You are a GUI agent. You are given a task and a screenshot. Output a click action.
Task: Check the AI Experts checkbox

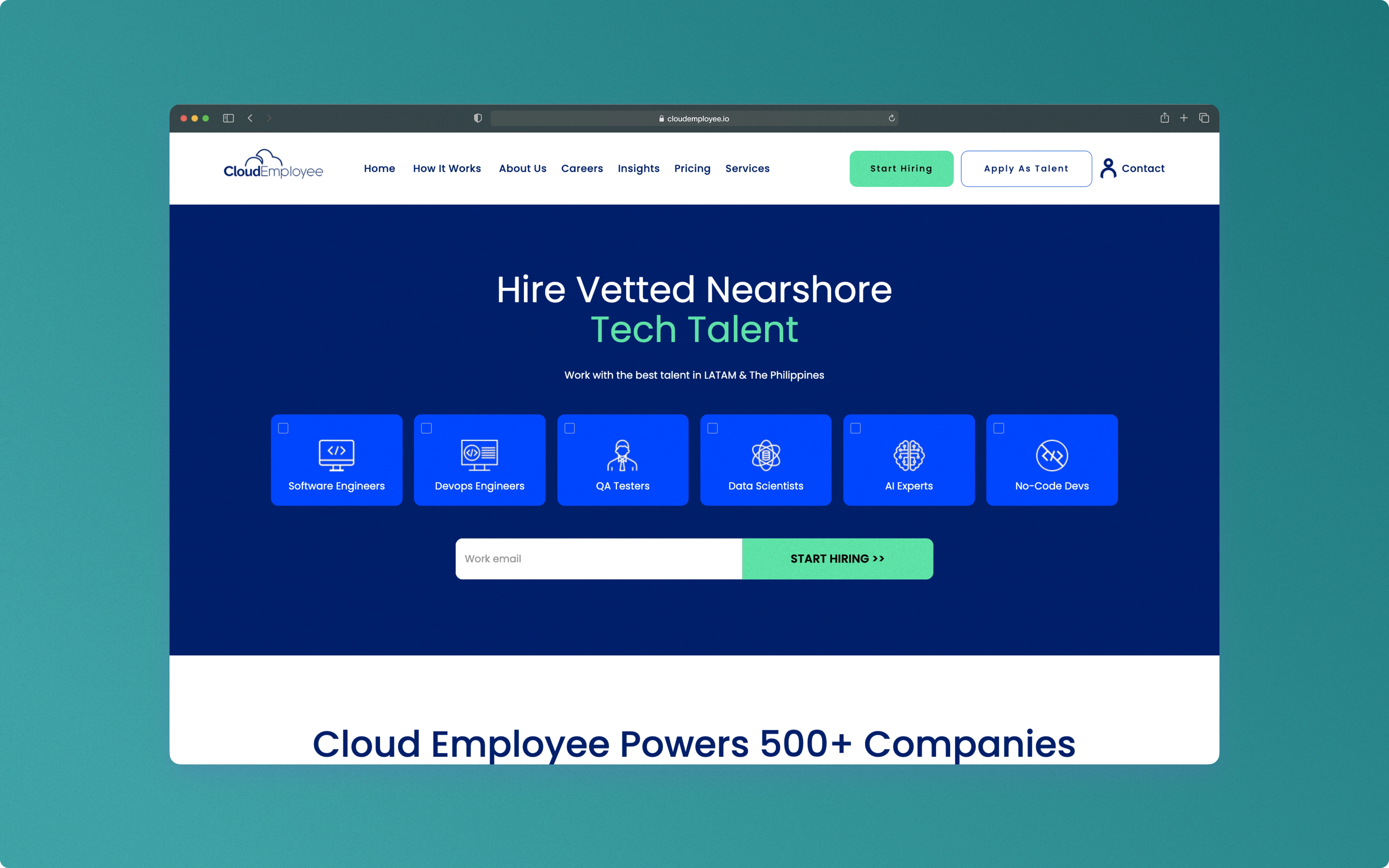click(856, 428)
